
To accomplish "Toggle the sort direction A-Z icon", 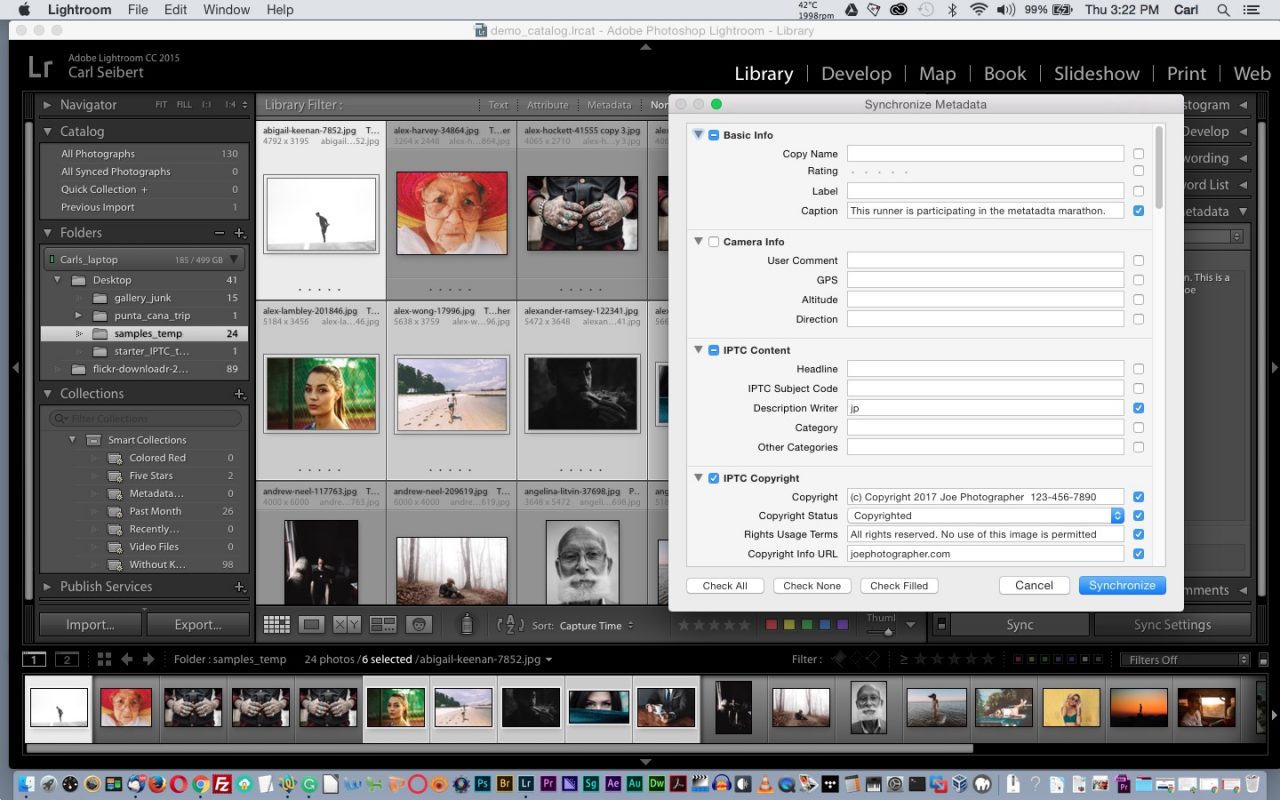I will (x=509, y=624).
